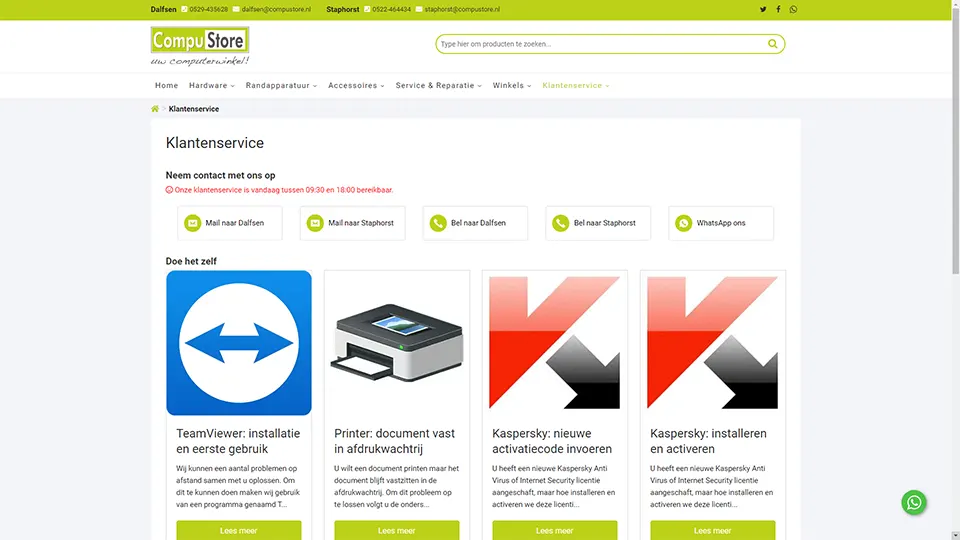The image size is (960, 540).
Task: Open the printer image thumbnail
Action: [x=397, y=343]
